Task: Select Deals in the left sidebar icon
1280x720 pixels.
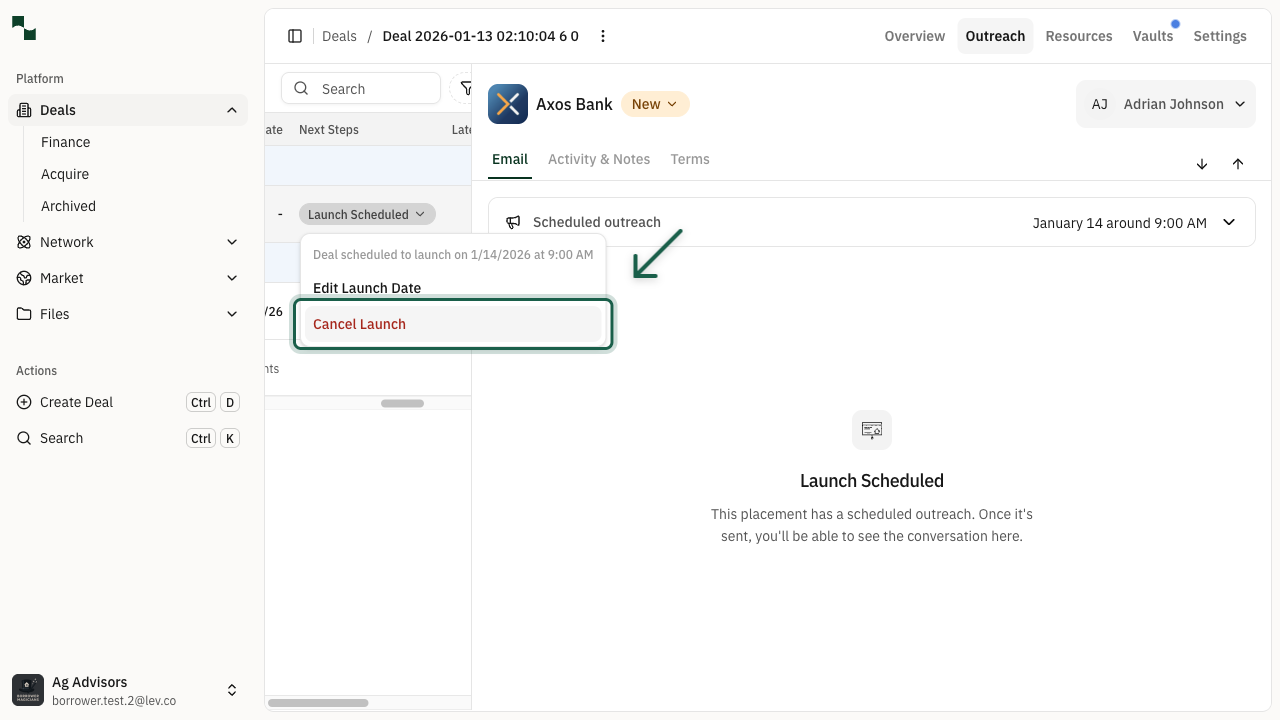Action: click(x=24, y=110)
